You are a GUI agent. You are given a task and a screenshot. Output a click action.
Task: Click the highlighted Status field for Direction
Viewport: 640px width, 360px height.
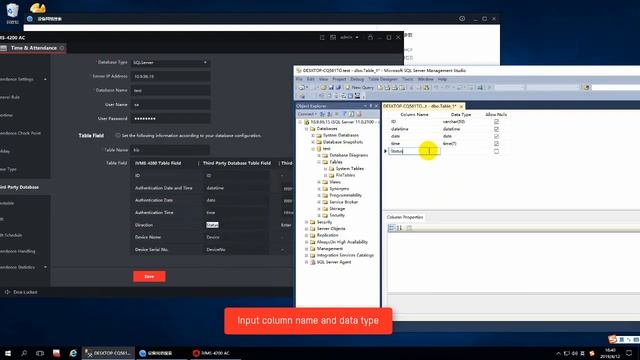pos(213,225)
